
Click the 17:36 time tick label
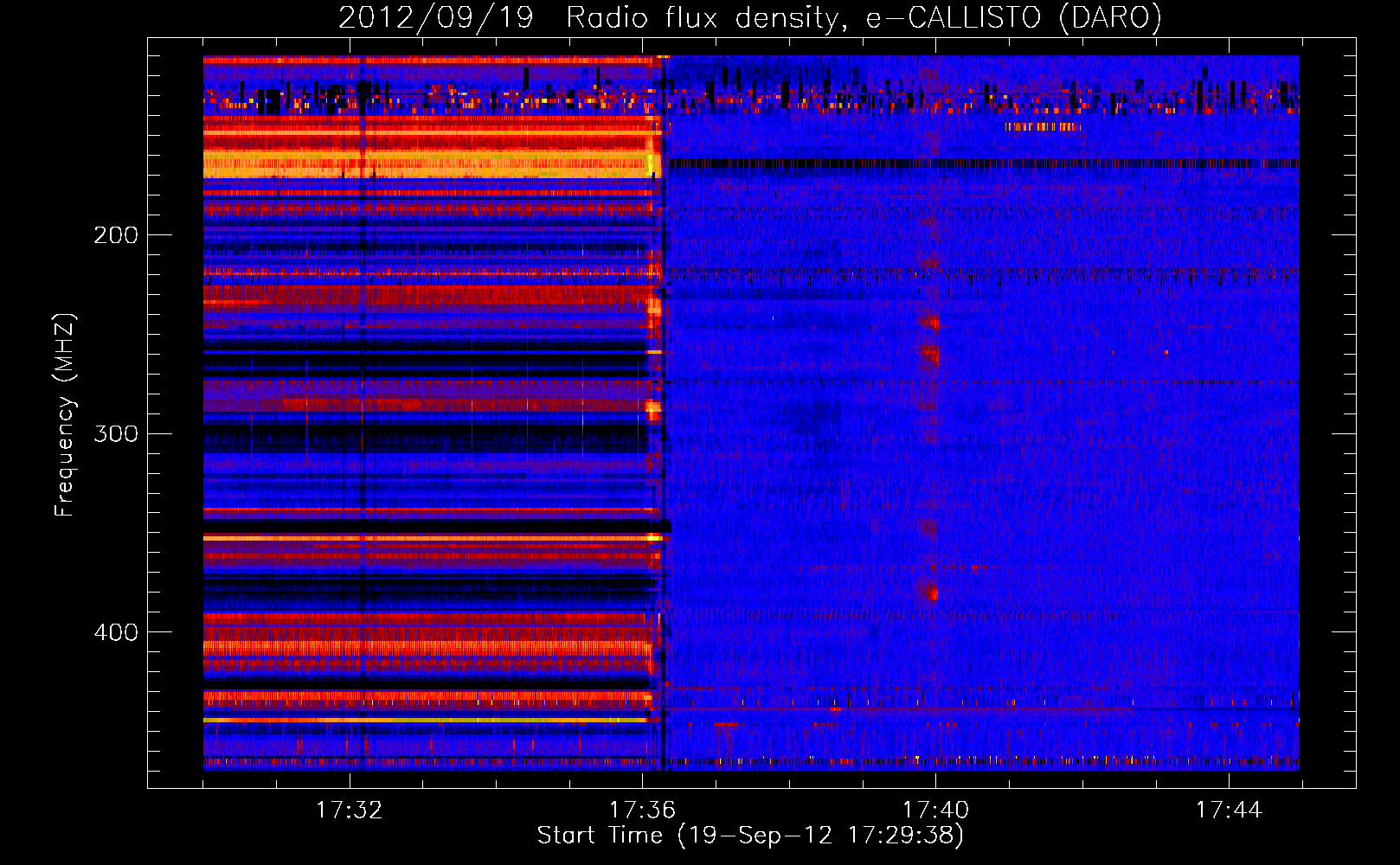pos(643,811)
